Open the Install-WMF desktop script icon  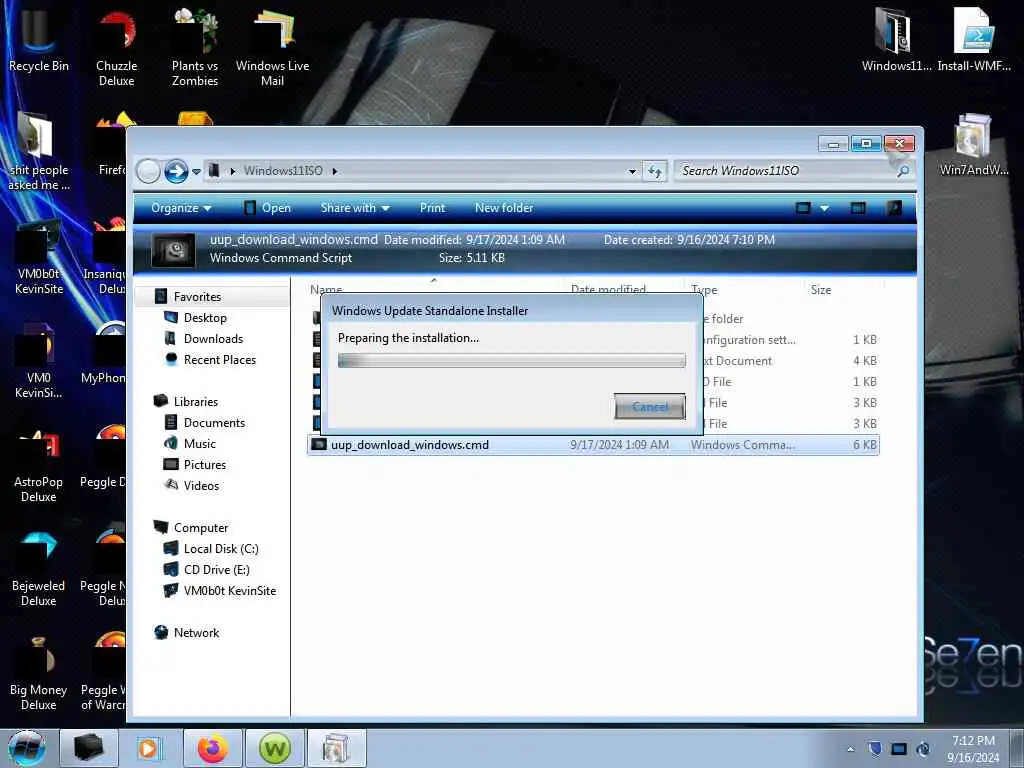(x=974, y=39)
